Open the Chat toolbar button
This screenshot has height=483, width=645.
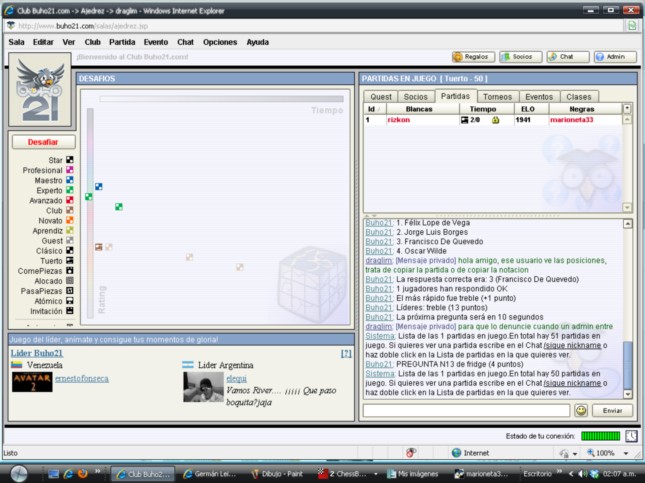click(x=568, y=57)
